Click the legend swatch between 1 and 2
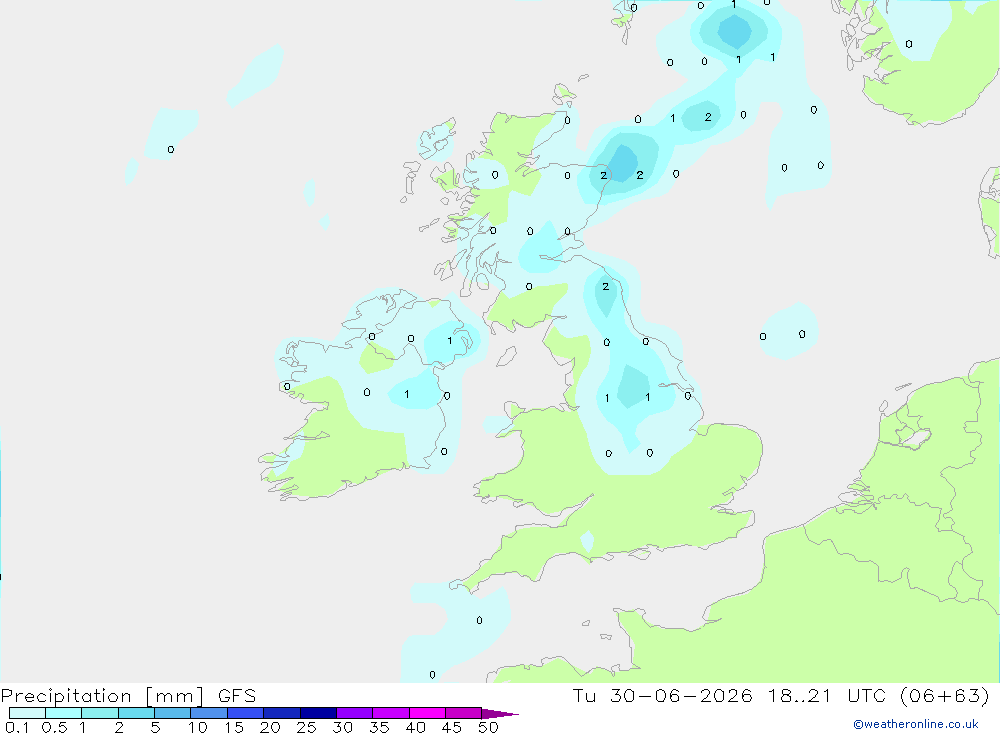Image resolution: width=1000 pixels, height=733 pixels. pos(100,713)
